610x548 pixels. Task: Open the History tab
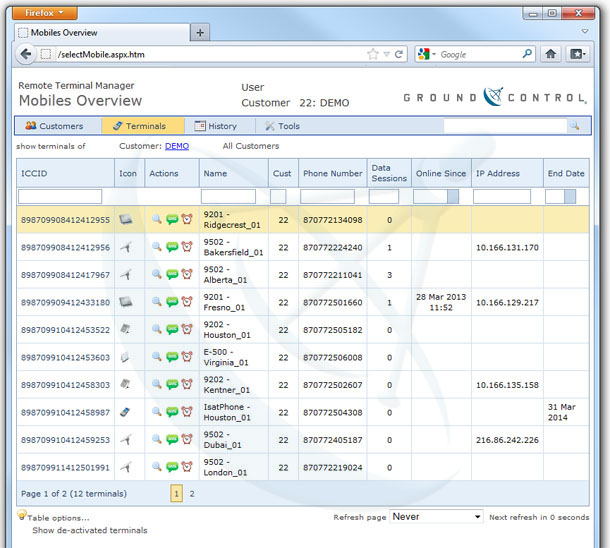(x=216, y=126)
